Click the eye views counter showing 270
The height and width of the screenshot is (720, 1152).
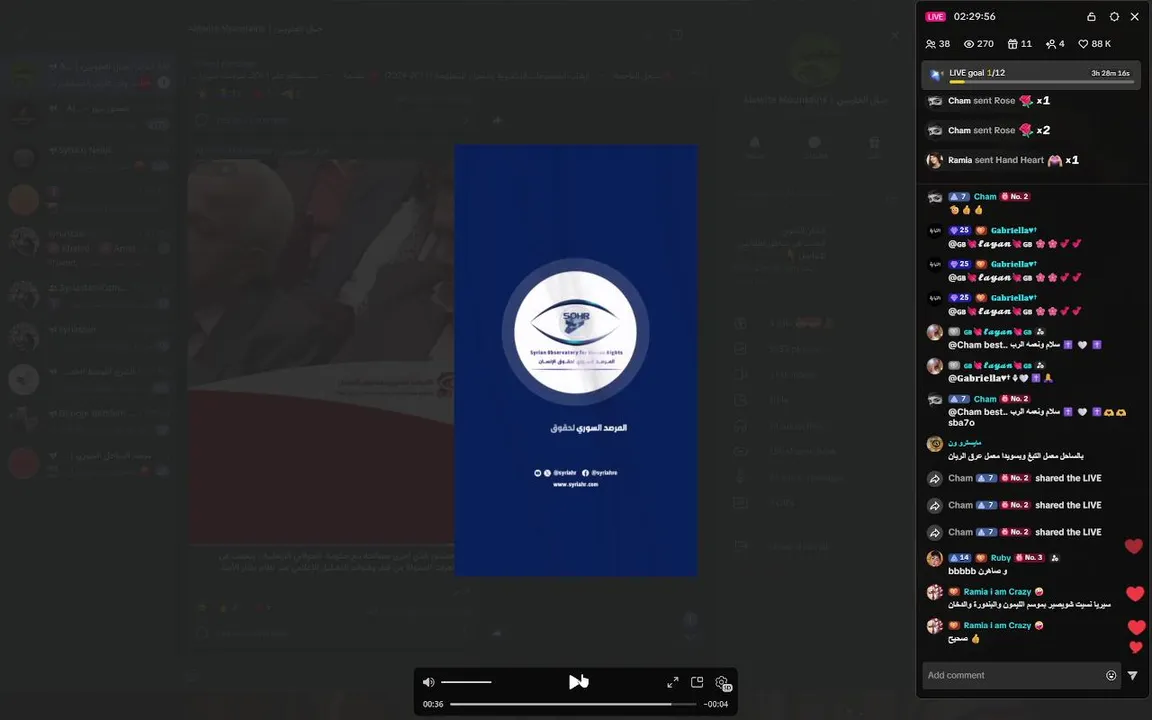pyautogui.click(x=979, y=44)
